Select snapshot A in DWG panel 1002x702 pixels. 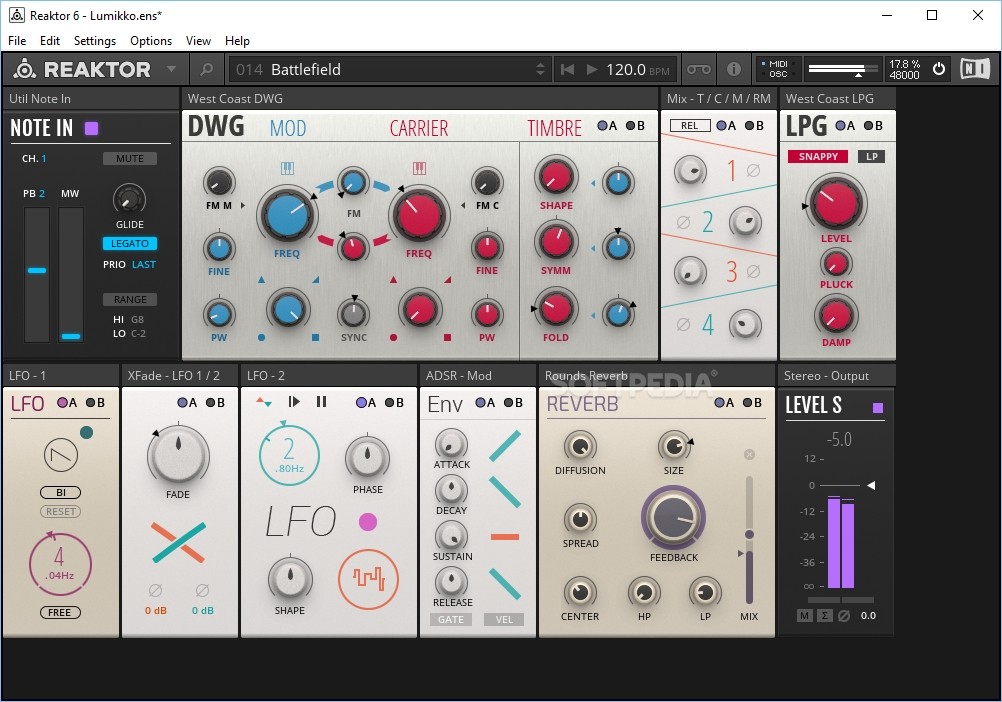tap(607, 126)
